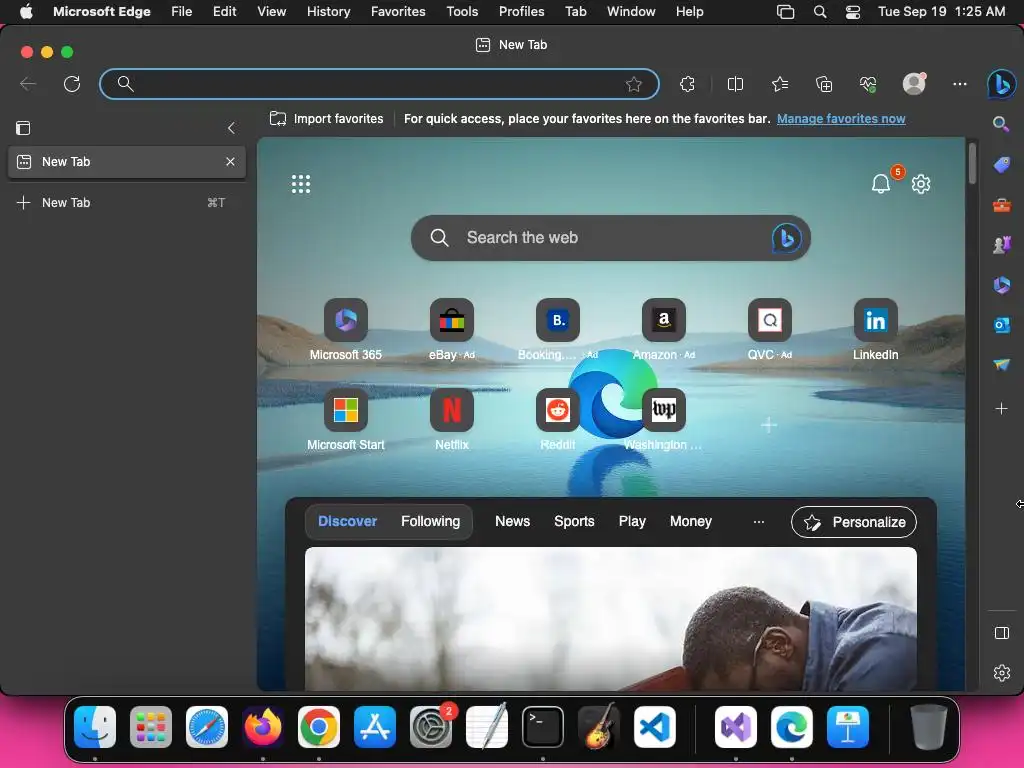Select the News feed tab
Screen dimensions: 1024x768
pos(512,521)
